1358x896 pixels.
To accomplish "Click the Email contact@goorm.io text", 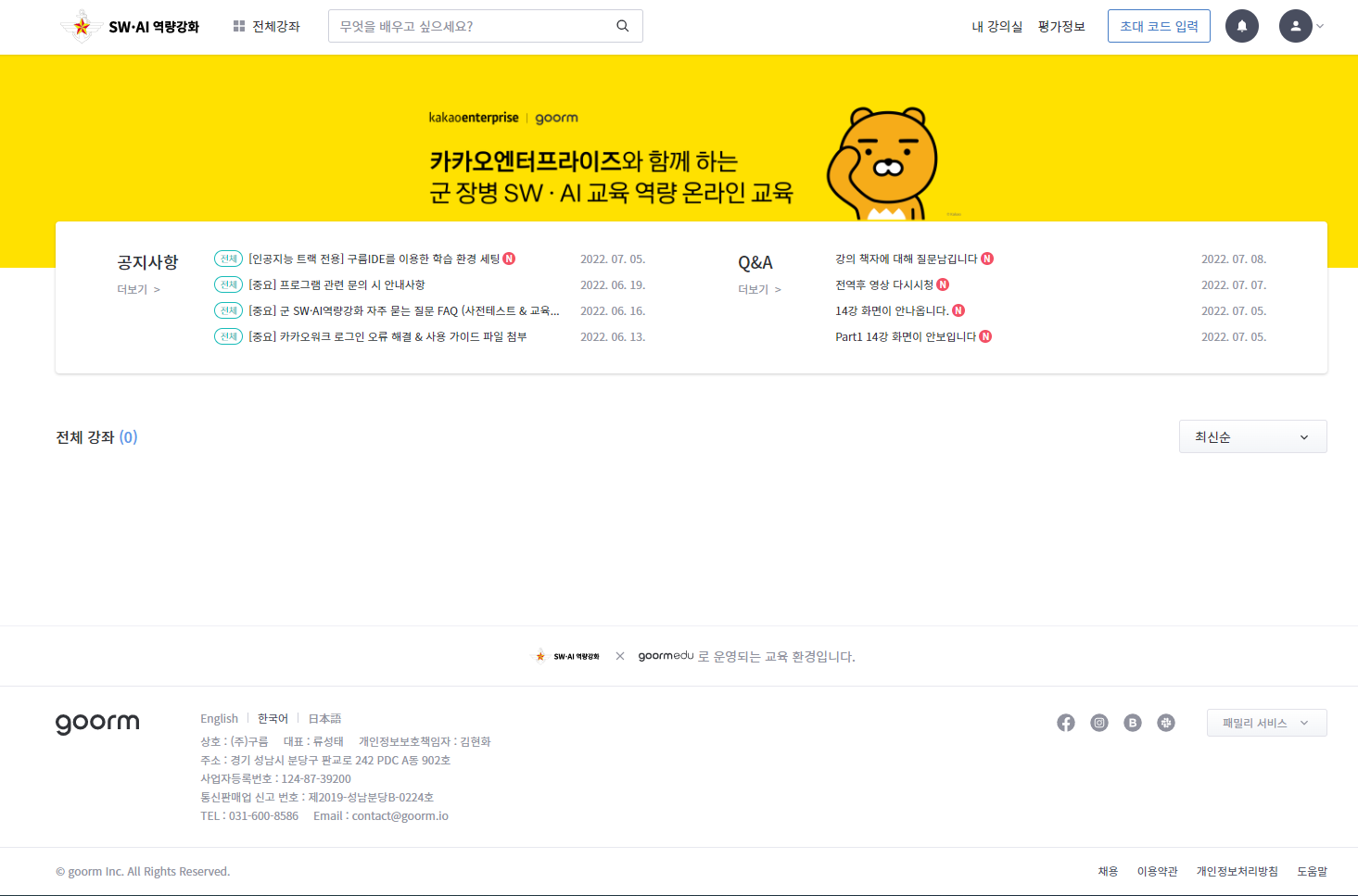I will 381,815.
